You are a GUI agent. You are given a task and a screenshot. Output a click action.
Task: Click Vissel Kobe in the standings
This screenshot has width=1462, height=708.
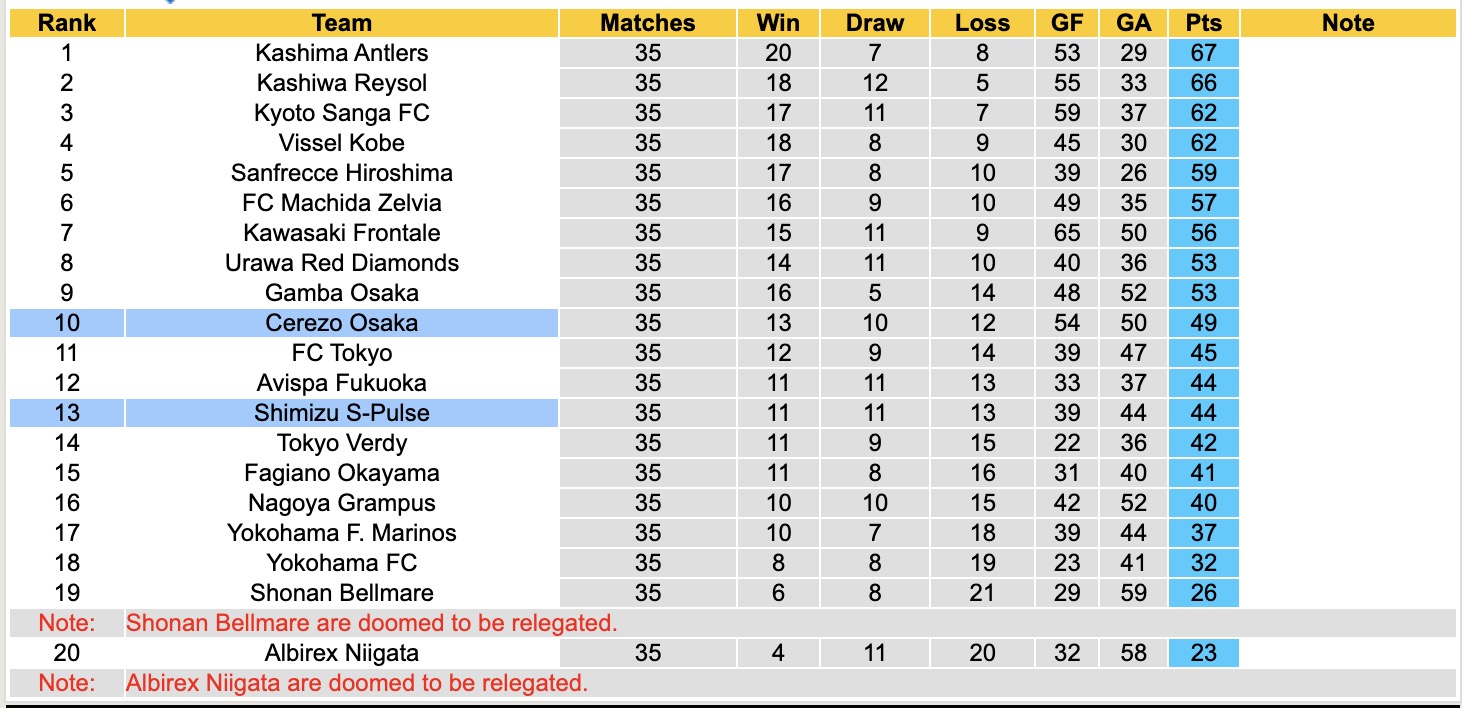click(x=341, y=143)
